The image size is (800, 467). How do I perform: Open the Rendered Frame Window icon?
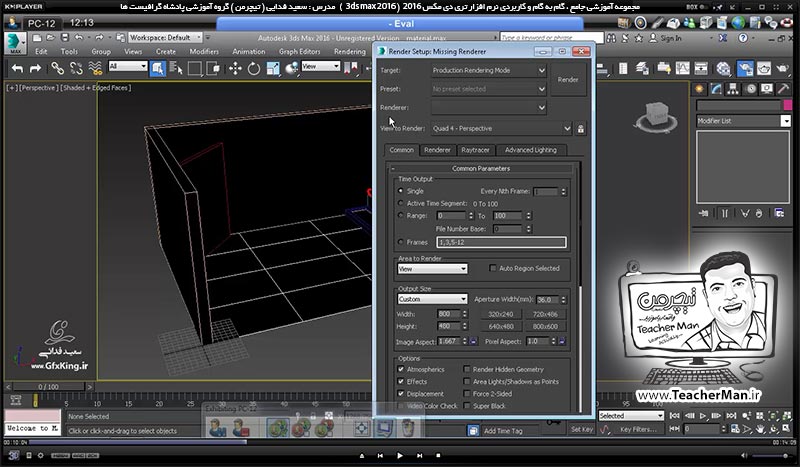tap(764, 68)
